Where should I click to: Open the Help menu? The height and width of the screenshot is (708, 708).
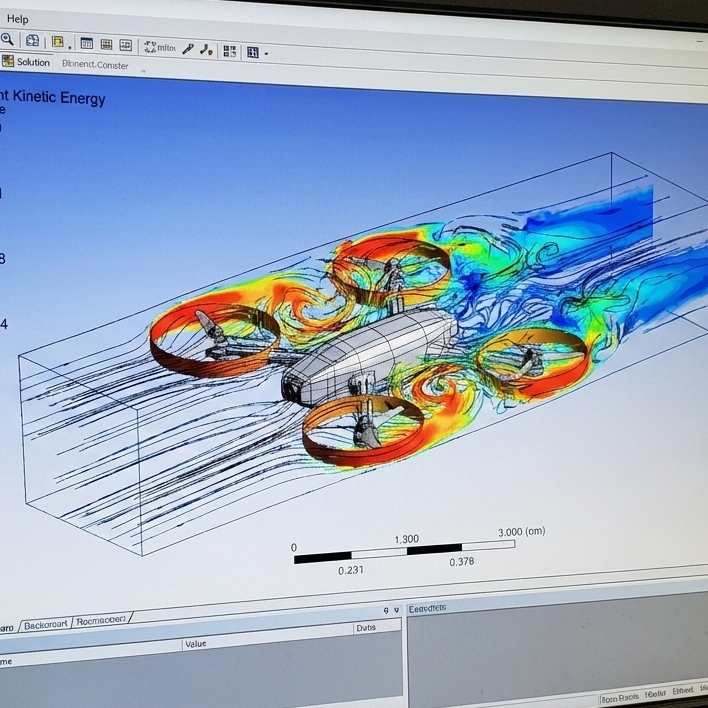(x=17, y=19)
